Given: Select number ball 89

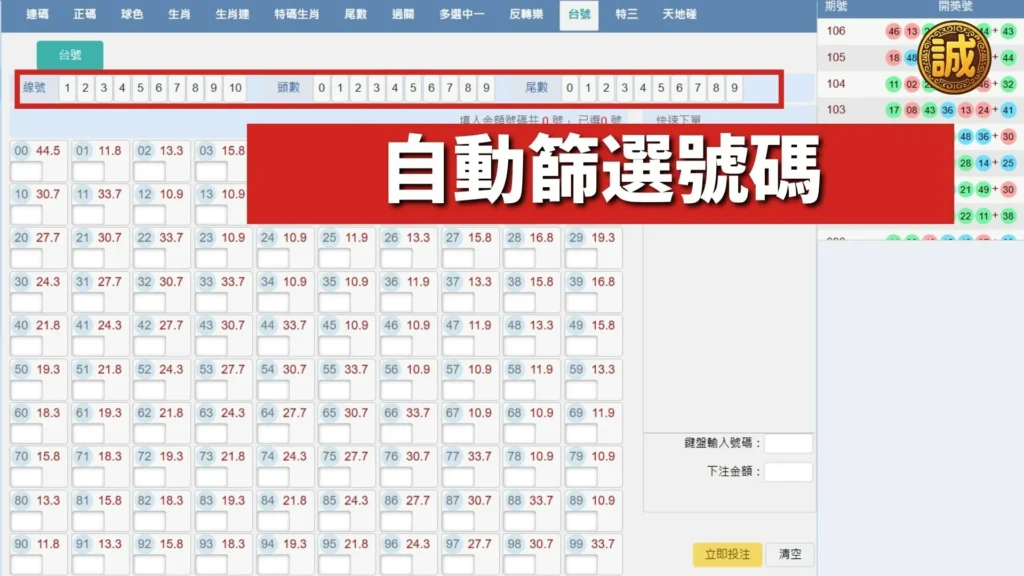Looking at the screenshot, I should pyautogui.click(x=576, y=501).
